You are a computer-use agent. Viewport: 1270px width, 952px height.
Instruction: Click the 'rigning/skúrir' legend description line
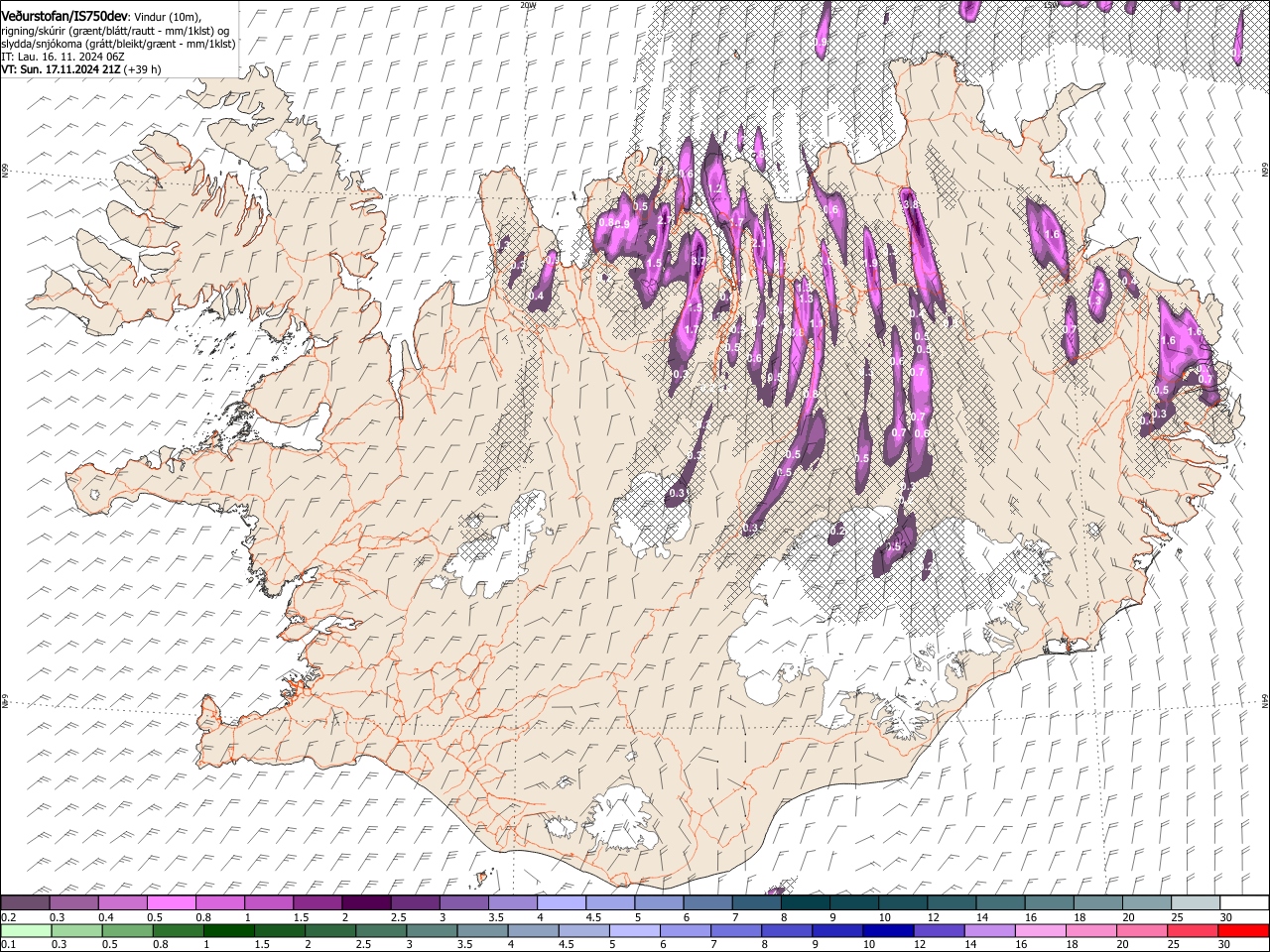pyautogui.click(x=116, y=30)
